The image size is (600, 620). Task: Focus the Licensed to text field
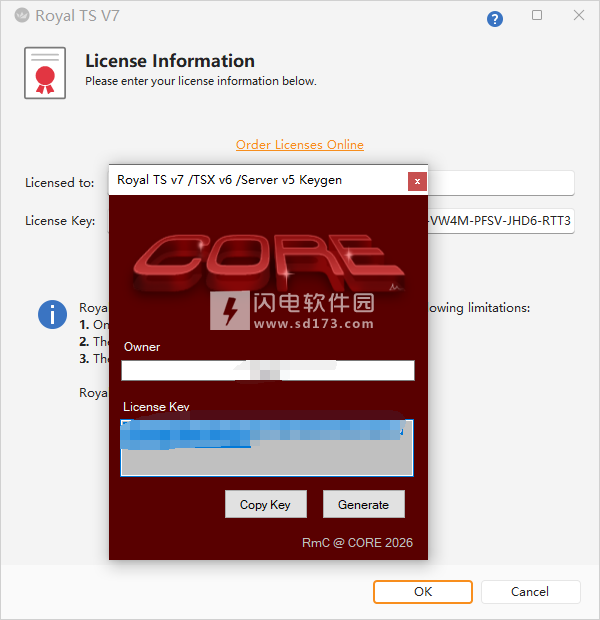500,183
